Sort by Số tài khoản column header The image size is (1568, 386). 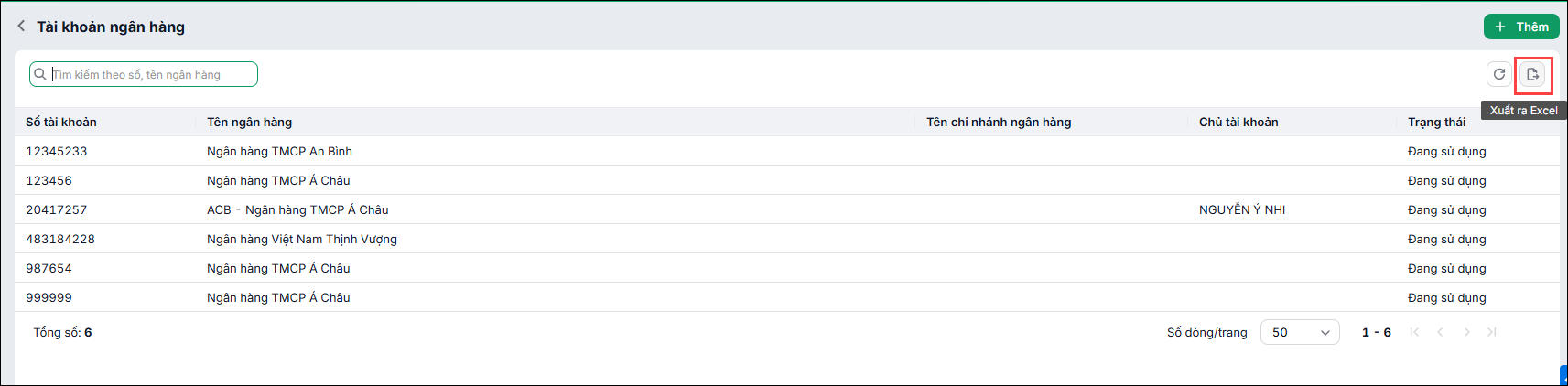tap(61, 122)
